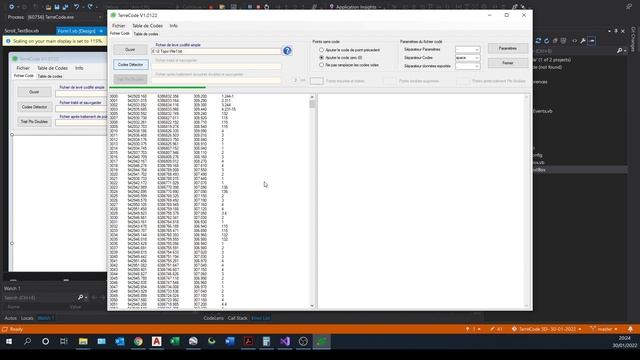Click the left data list vertical scrollbar thumb
This screenshot has height=360, width=640.
[312, 104]
